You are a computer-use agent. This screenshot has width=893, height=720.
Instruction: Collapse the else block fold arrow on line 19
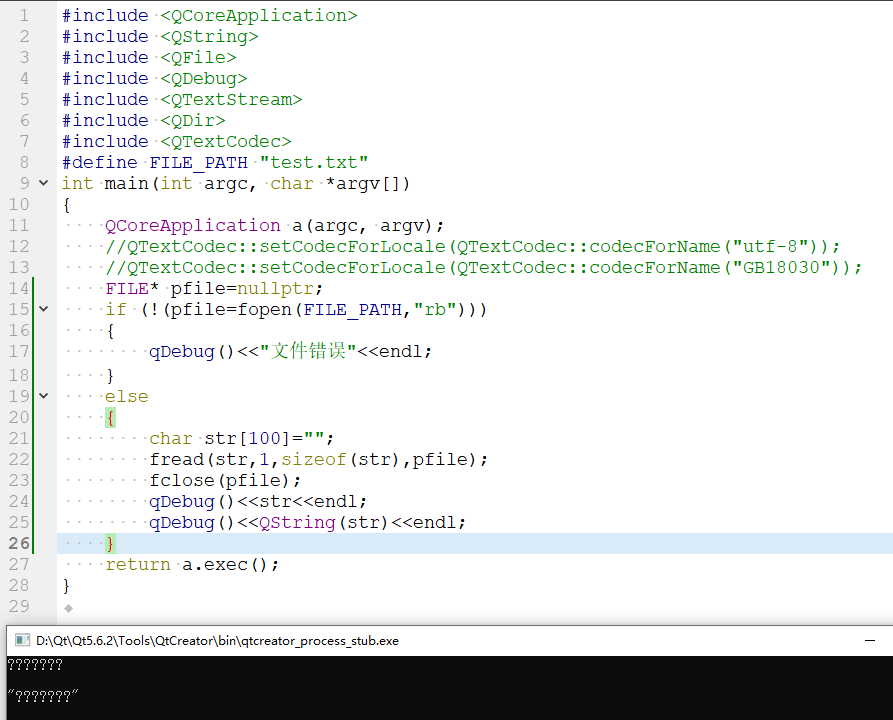point(43,395)
